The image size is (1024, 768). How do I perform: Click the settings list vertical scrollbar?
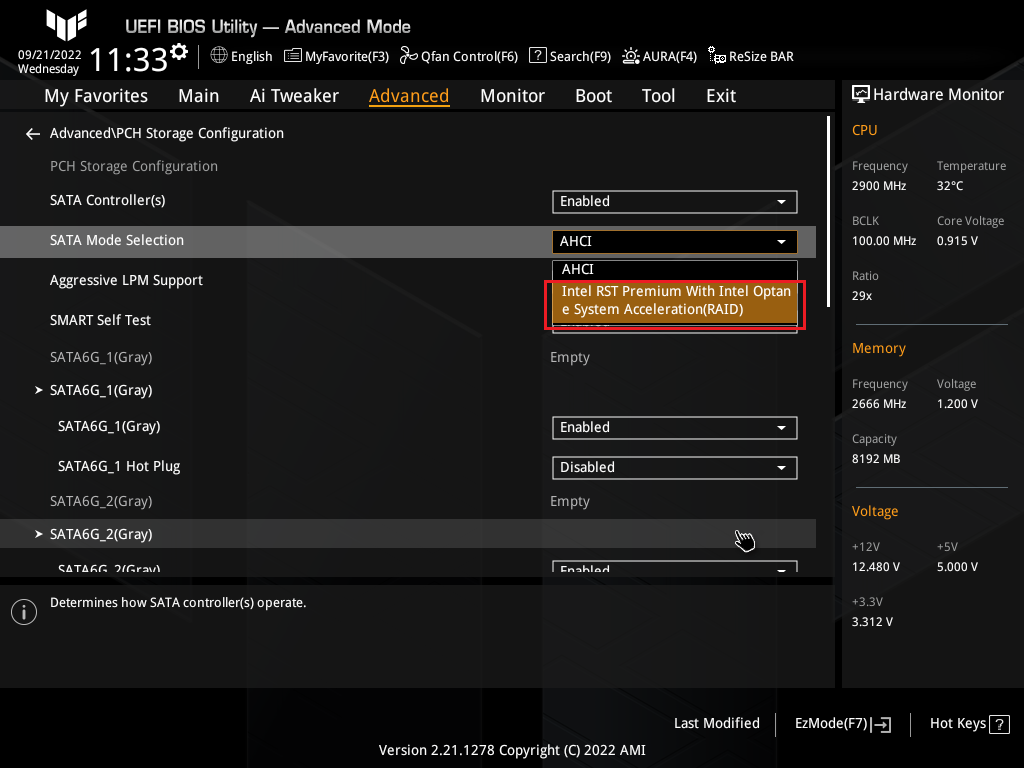coord(828,212)
